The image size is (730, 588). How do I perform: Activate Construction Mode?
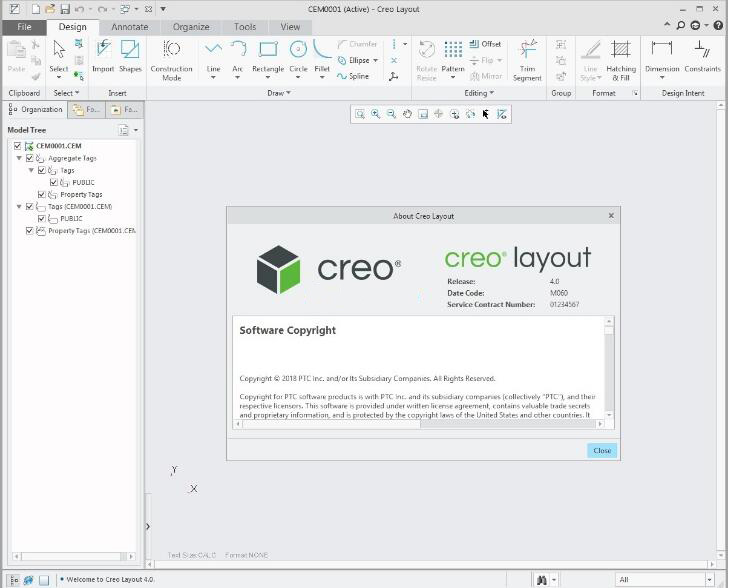(x=171, y=61)
